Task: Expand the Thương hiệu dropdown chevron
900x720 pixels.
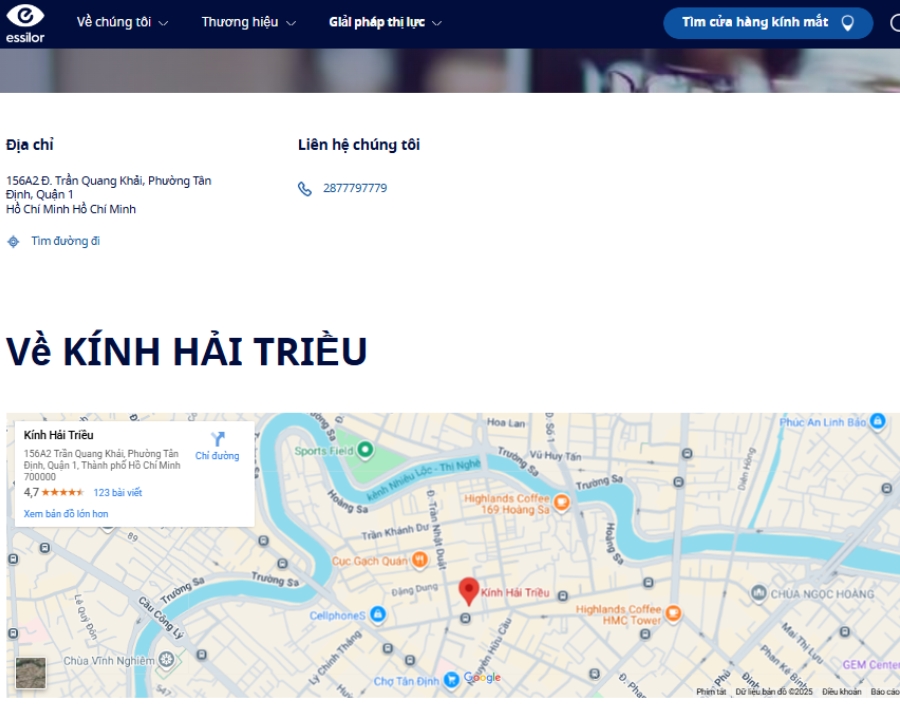Action: tap(291, 22)
